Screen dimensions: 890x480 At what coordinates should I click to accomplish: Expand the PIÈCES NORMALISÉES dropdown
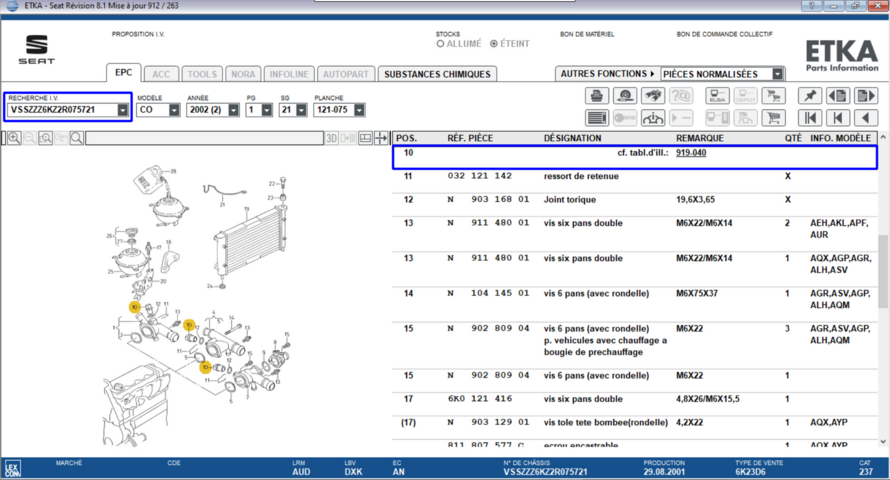pos(778,74)
